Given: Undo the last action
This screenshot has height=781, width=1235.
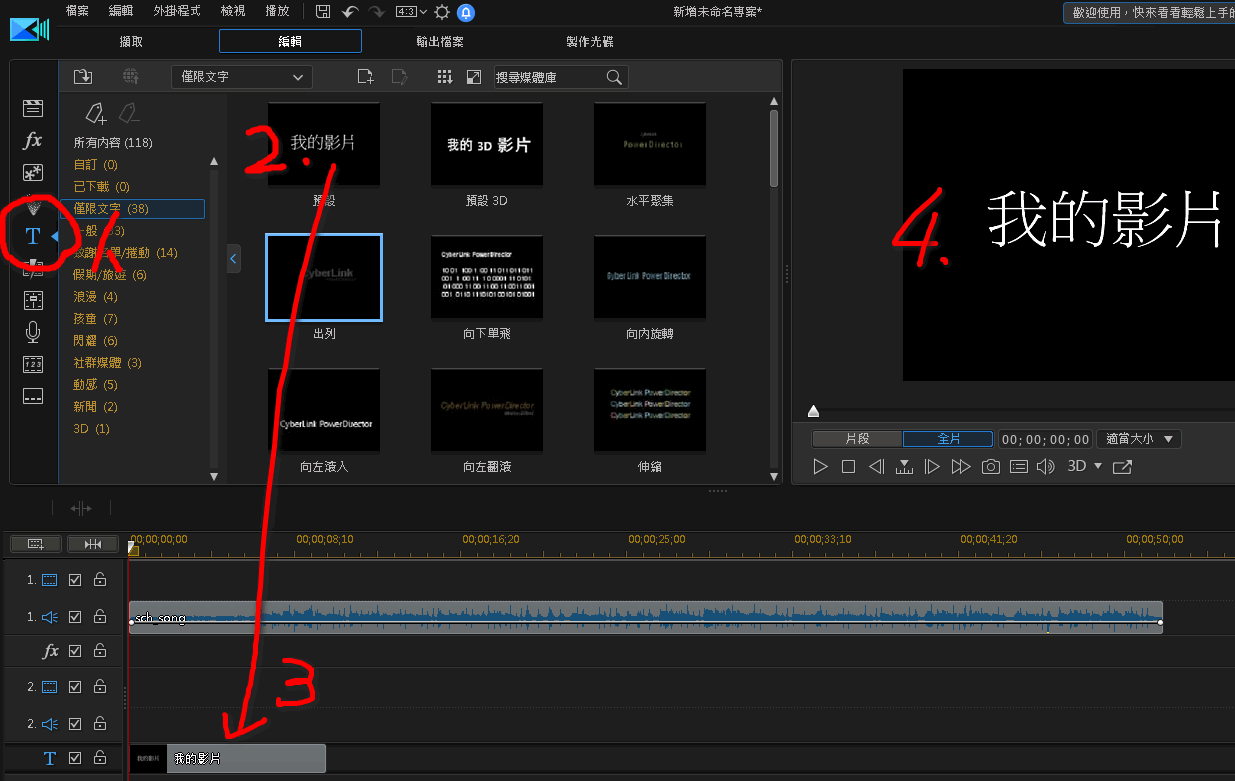Looking at the screenshot, I should point(350,11).
